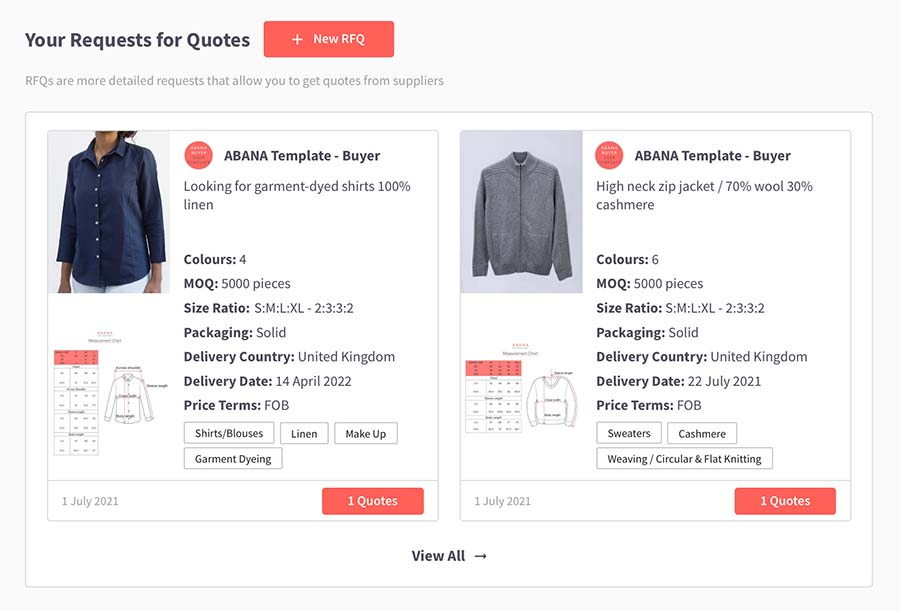
Task: Click the ABANA logo on shirt RFQ
Action: tap(199, 156)
